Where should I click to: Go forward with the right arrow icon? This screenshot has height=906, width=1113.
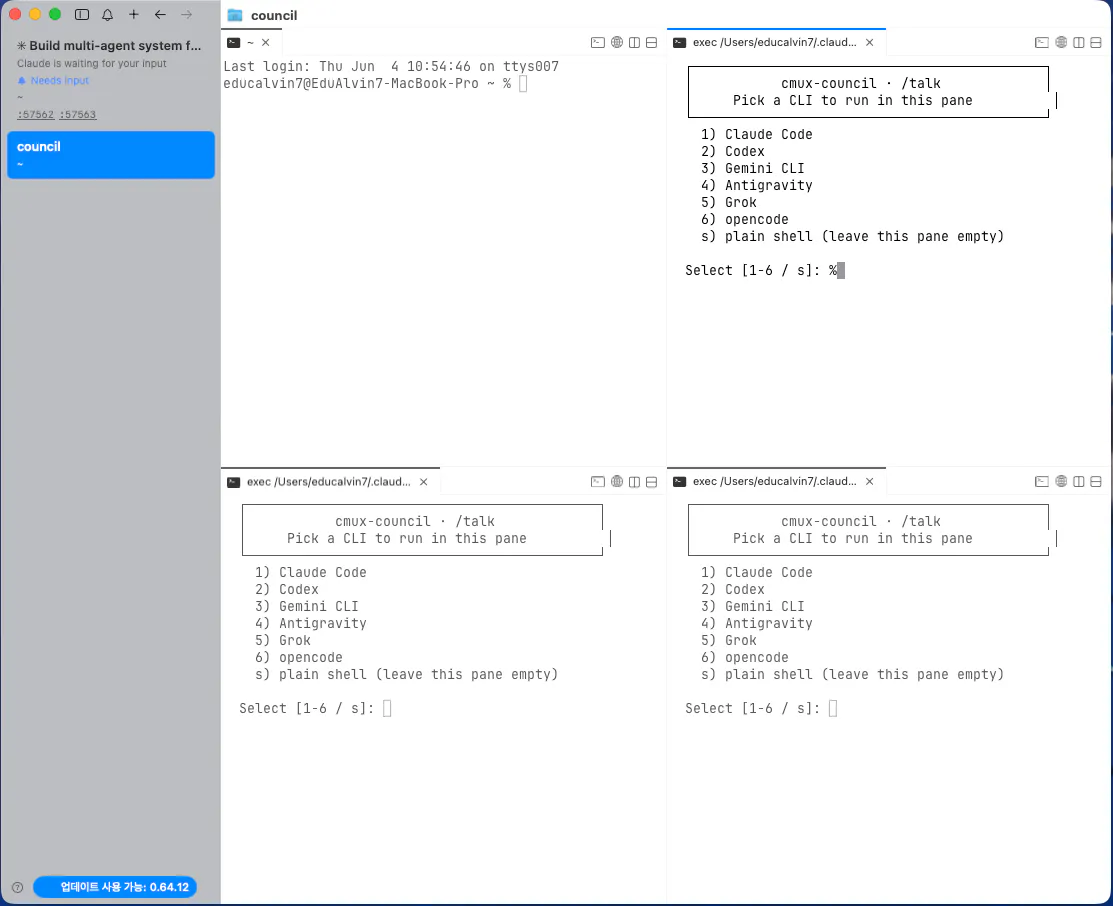point(187,14)
